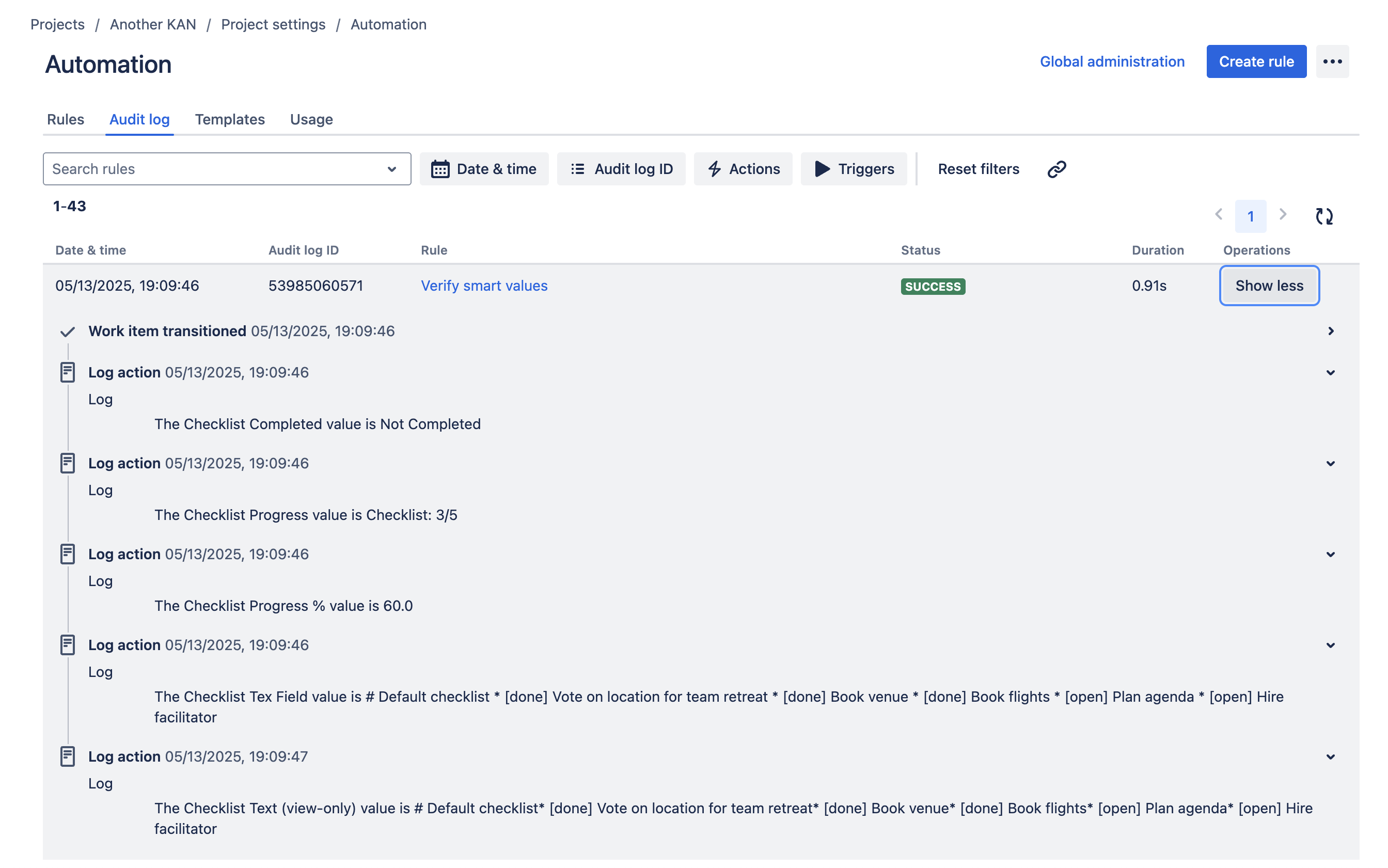Open the Triggers play-icon filter
This screenshot has width=1388, height=868.
tap(854, 169)
